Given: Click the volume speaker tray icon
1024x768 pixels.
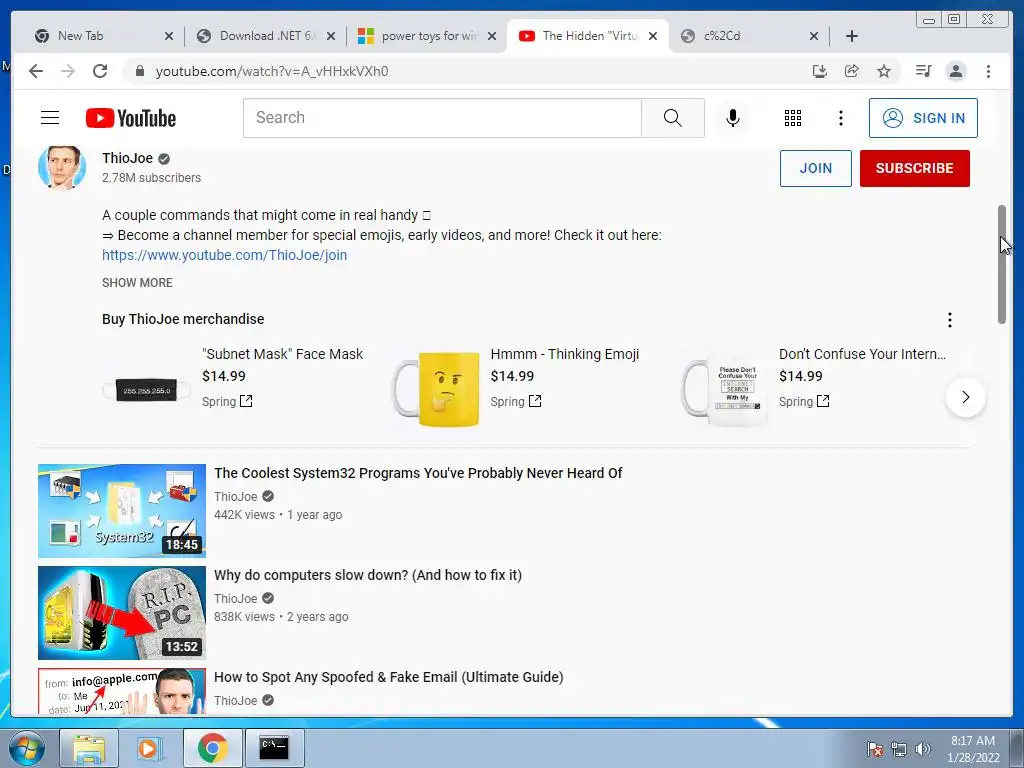Looking at the screenshot, I should pos(922,749).
